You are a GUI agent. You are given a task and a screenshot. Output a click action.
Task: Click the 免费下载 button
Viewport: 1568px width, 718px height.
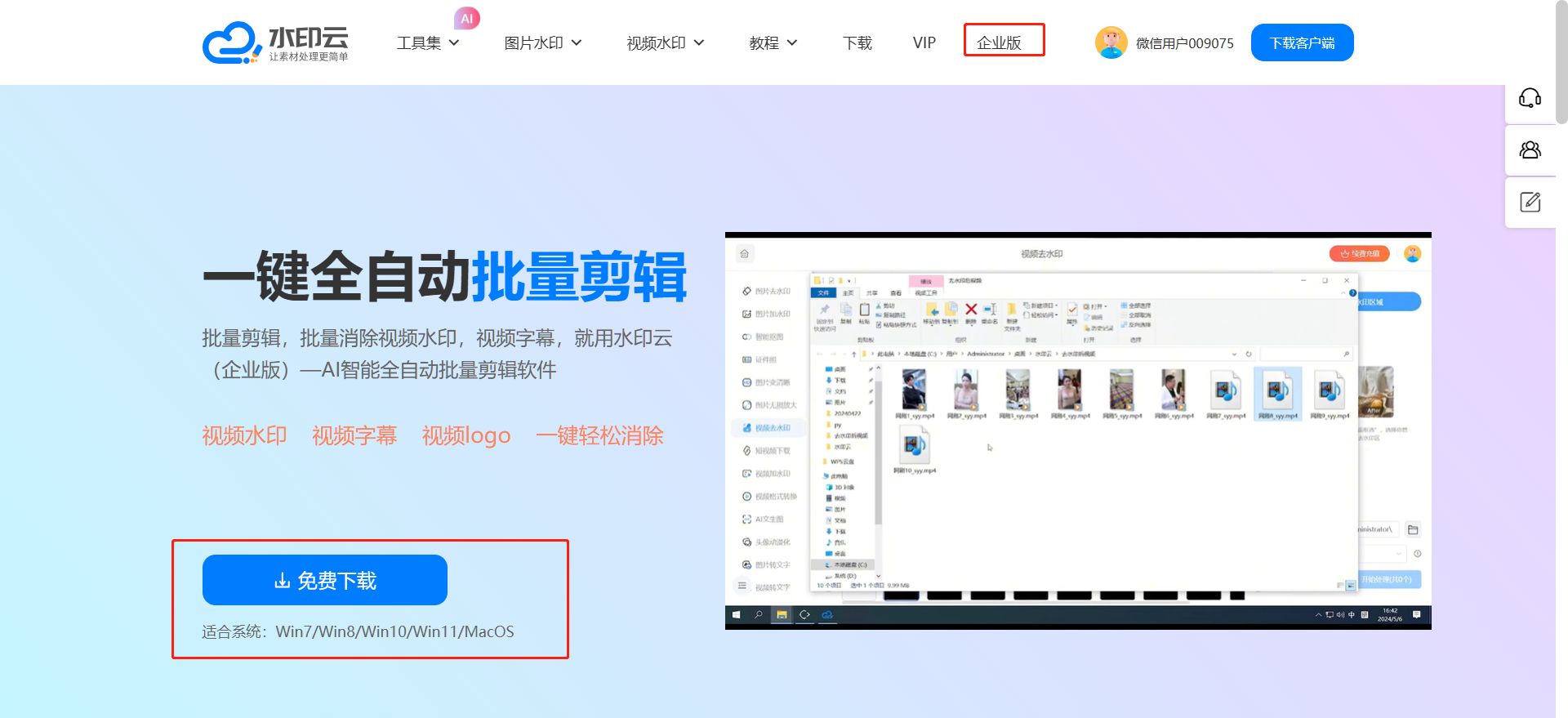[325, 580]
